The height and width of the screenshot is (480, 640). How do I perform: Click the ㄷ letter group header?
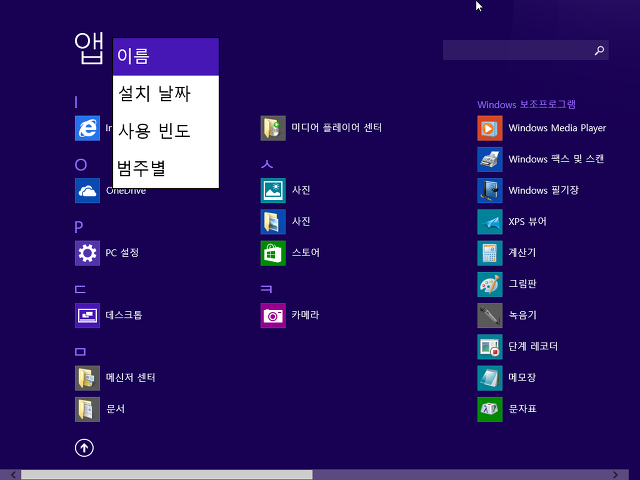(x=80, y=289)
